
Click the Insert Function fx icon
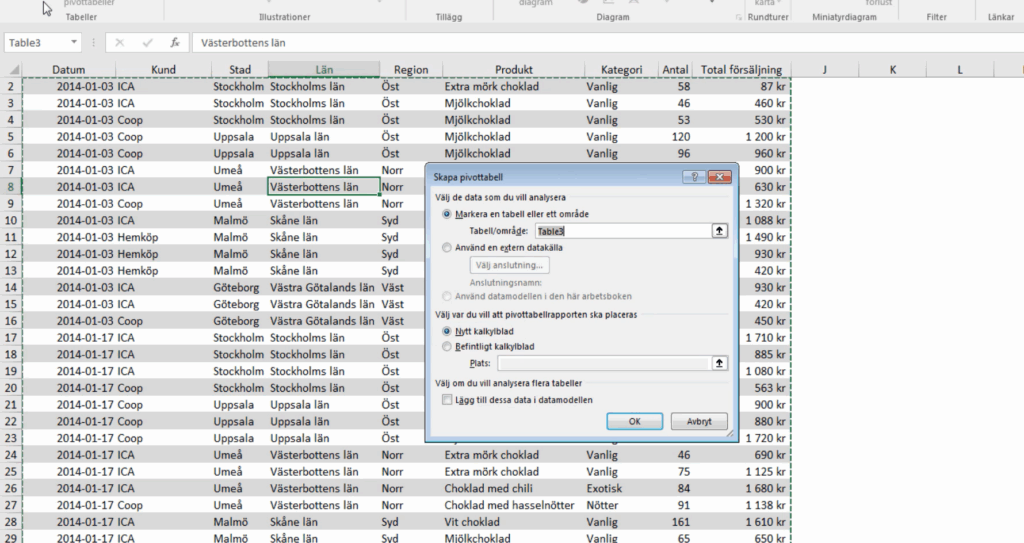click(175, 43)
